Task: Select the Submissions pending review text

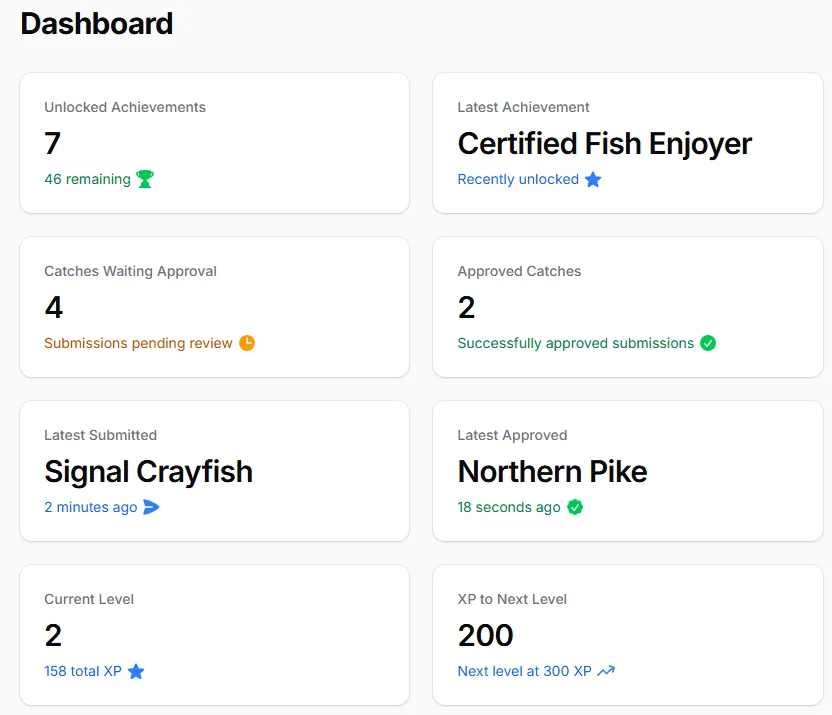Action: click(138, 343)
